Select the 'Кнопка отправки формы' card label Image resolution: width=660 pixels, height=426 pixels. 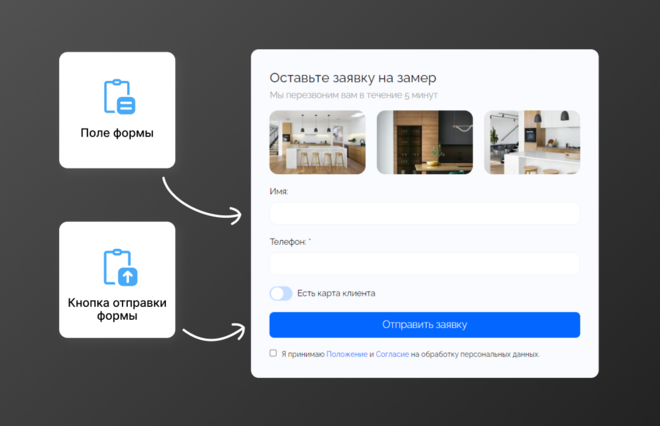117,309
